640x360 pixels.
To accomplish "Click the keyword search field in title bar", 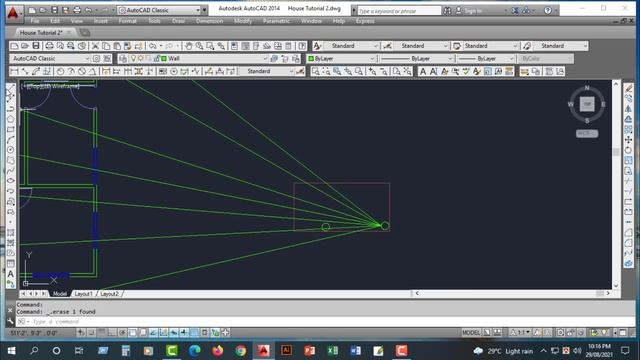I will [x=399, y=11].
